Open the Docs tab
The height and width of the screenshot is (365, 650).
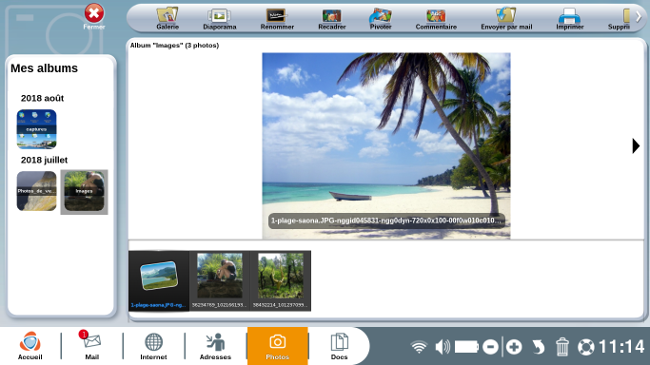(x=339, y=345)
